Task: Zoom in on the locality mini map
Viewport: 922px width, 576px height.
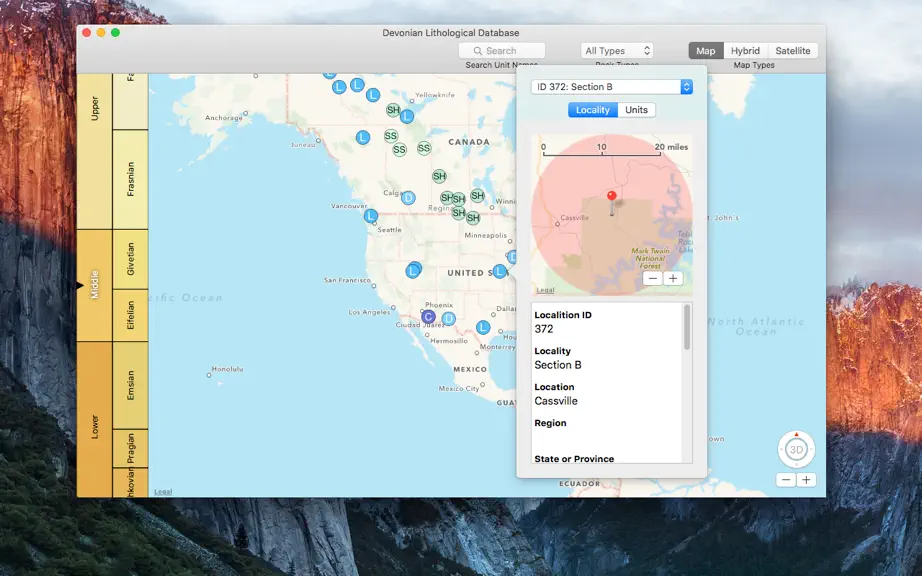Action: [x=673, y=279]
